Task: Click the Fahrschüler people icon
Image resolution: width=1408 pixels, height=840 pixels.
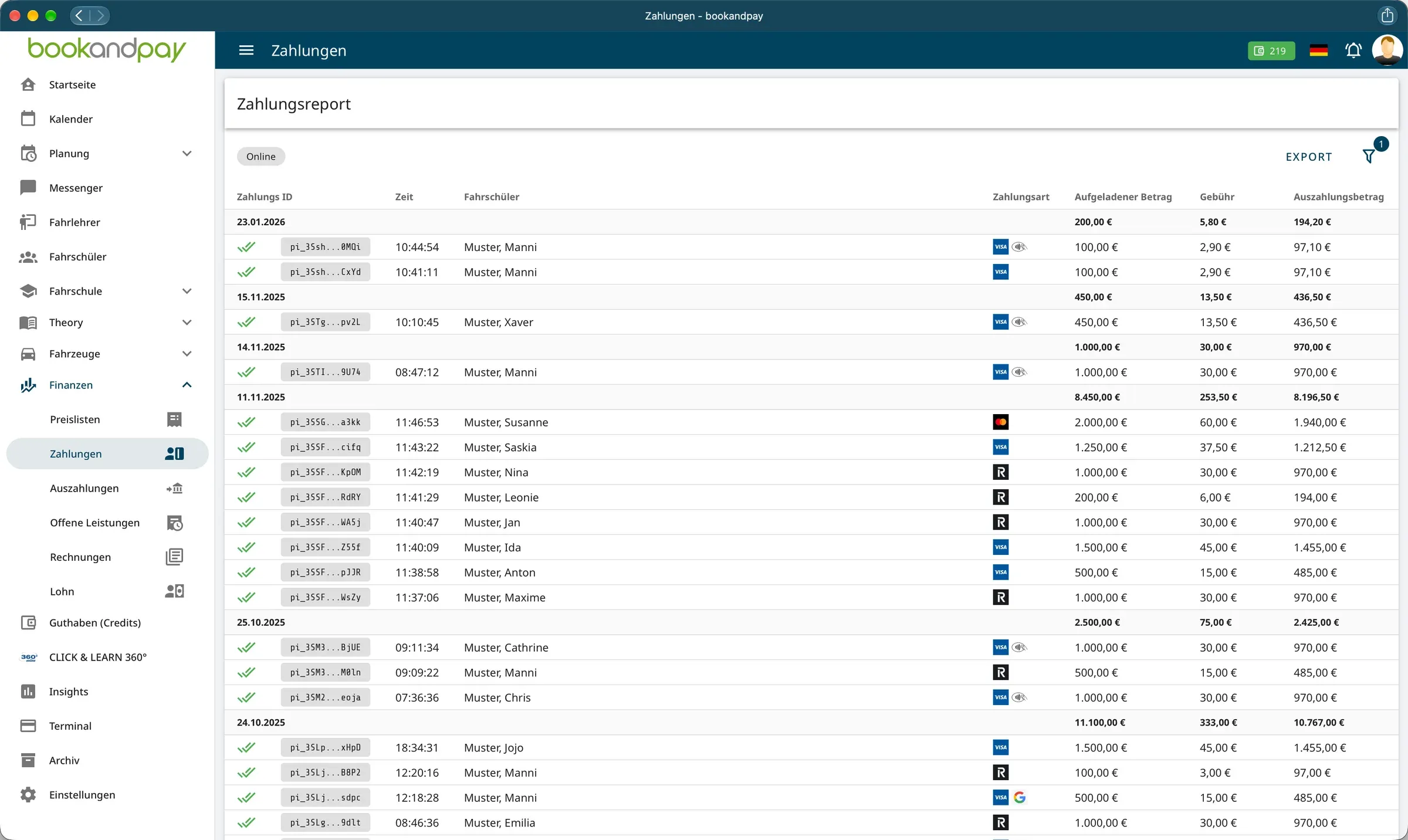Action: coord(28,256)
